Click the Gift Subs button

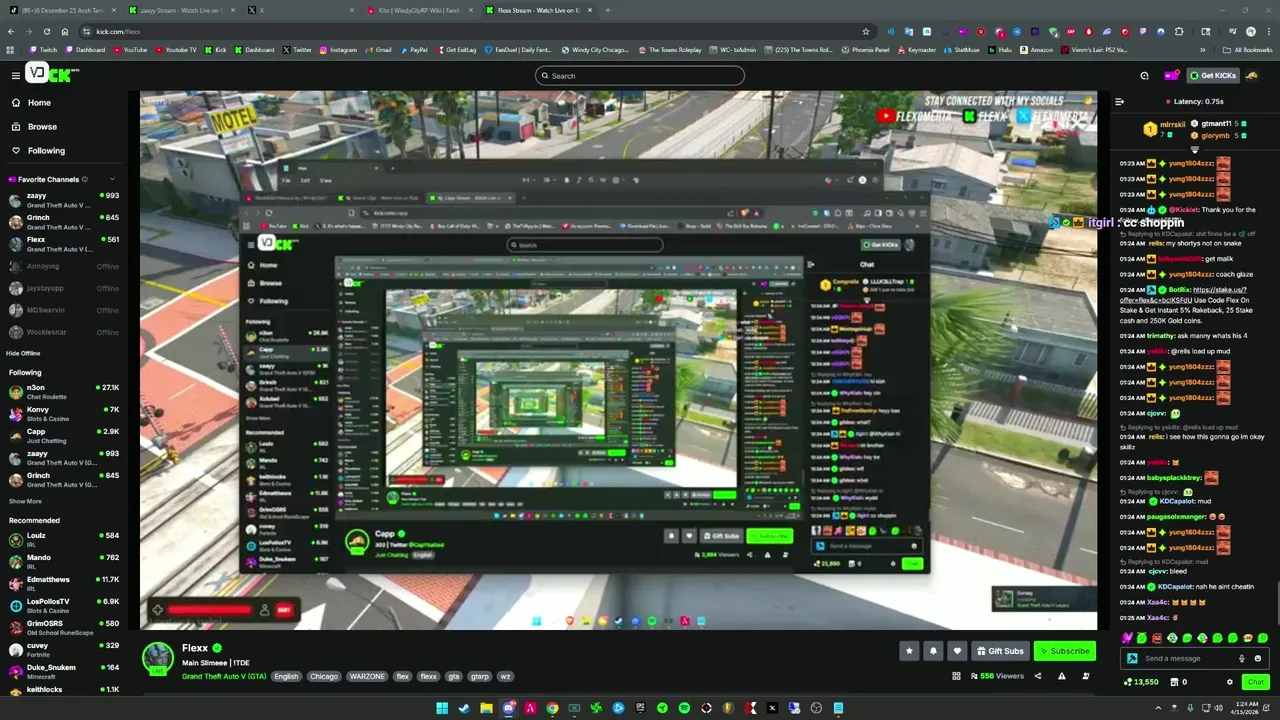[1000, 651]
